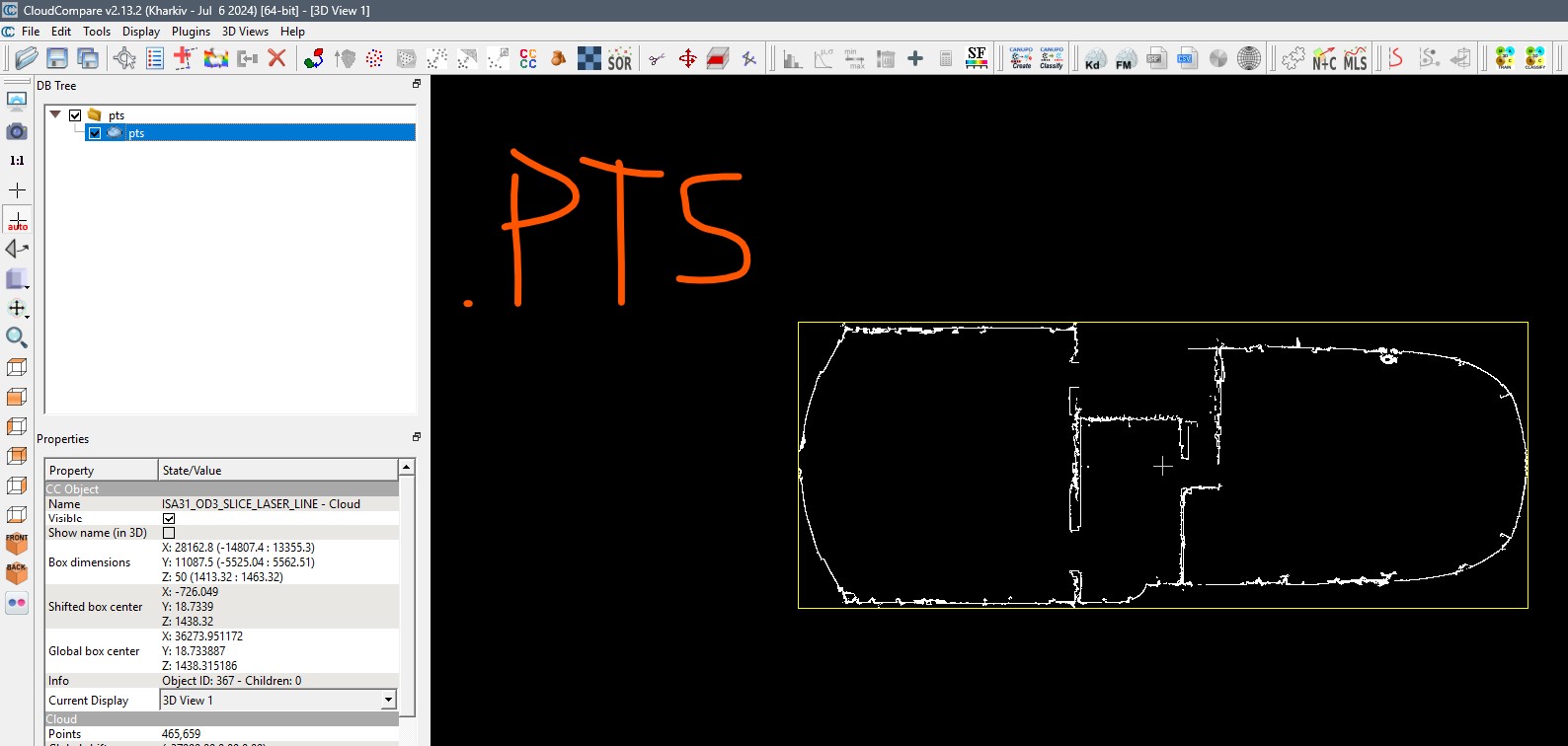Select the pts cloud item in DB Tree

136,133
